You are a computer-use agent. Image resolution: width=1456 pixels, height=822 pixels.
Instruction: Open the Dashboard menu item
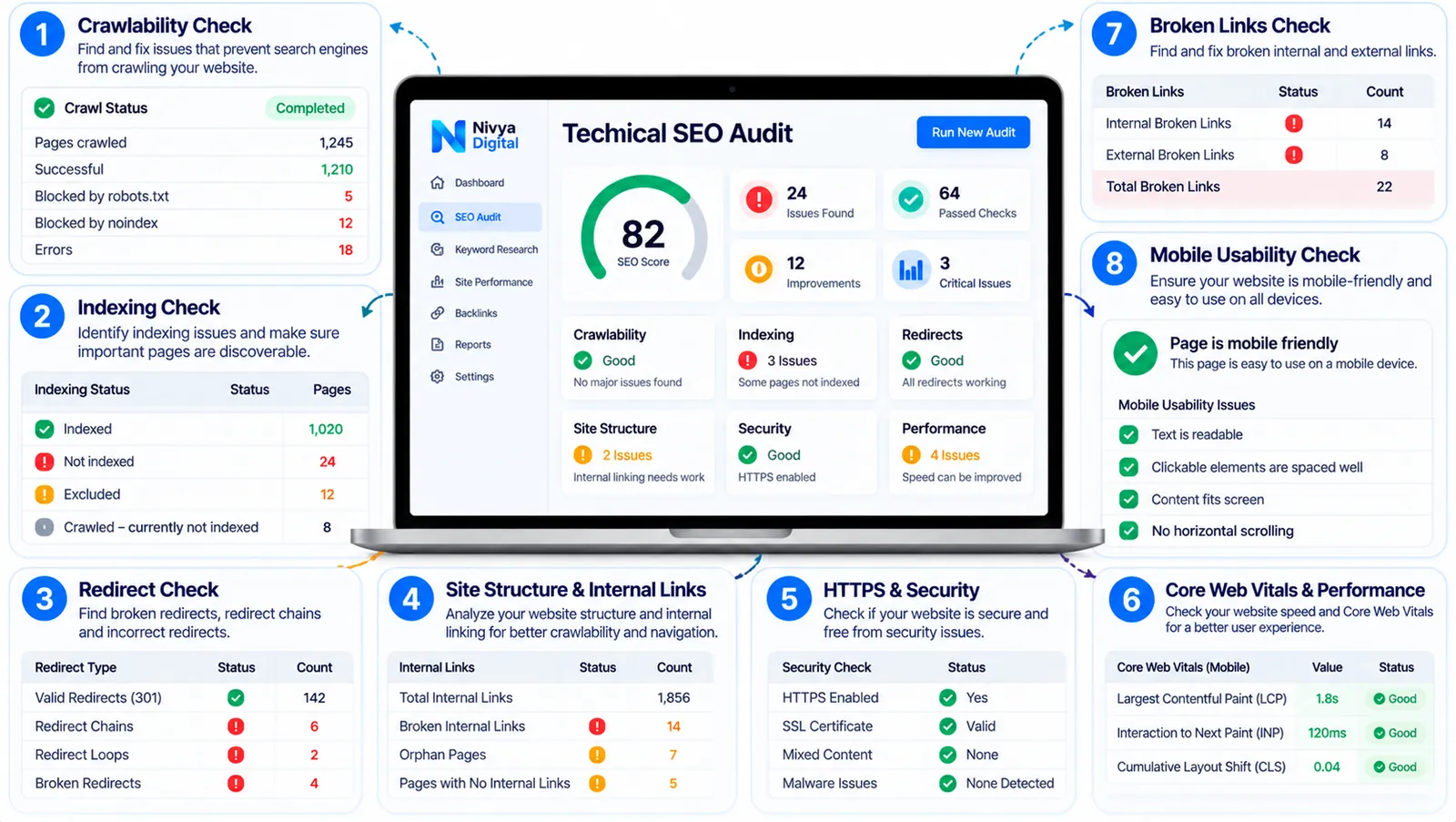click(x=480, y=183)
